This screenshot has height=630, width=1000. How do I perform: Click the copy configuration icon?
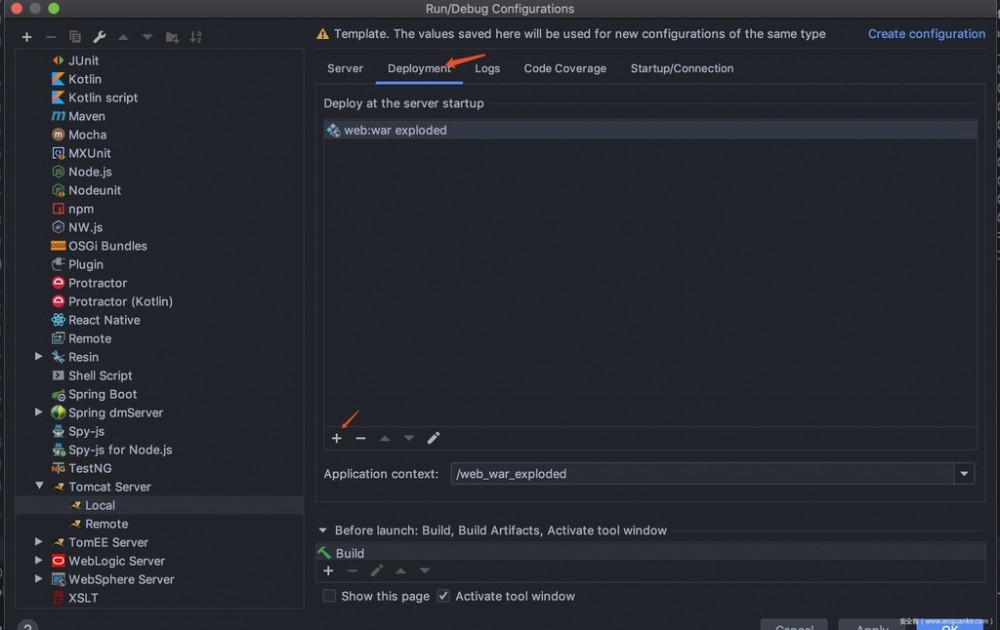point(75,37)
